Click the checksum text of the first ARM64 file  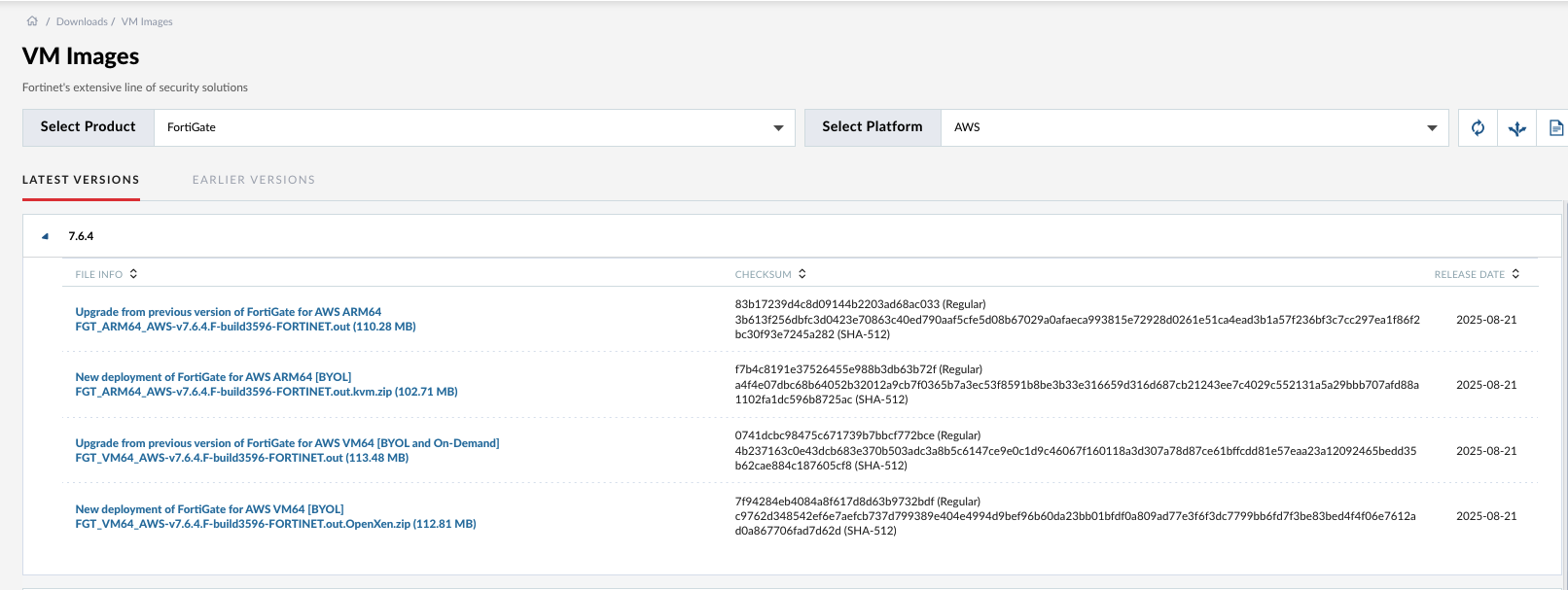coord(1077,320)
